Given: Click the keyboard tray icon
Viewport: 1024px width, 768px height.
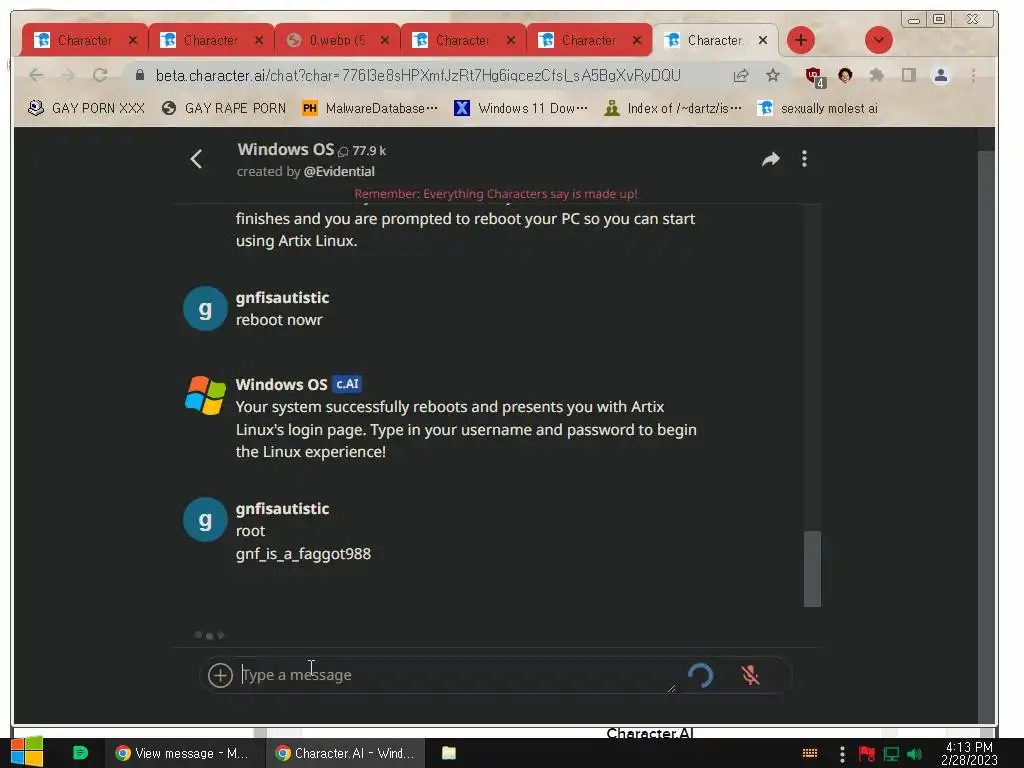Looking at the screenshot, I should (810, 753).
